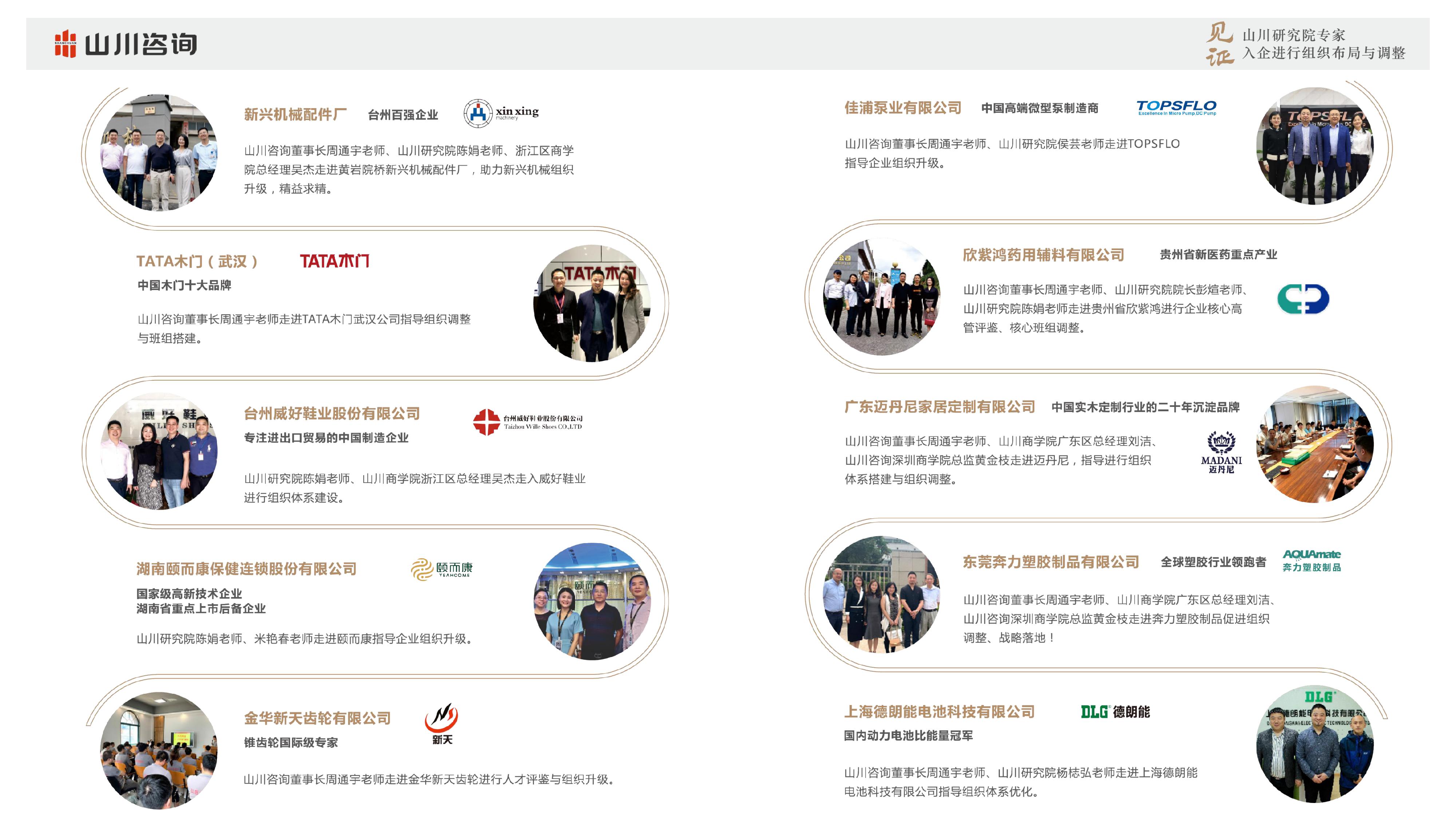Click the 专注进出口贸易的中国制造企业 tagline
Viewport: 1456px width, 819px height.
point(326,438)
